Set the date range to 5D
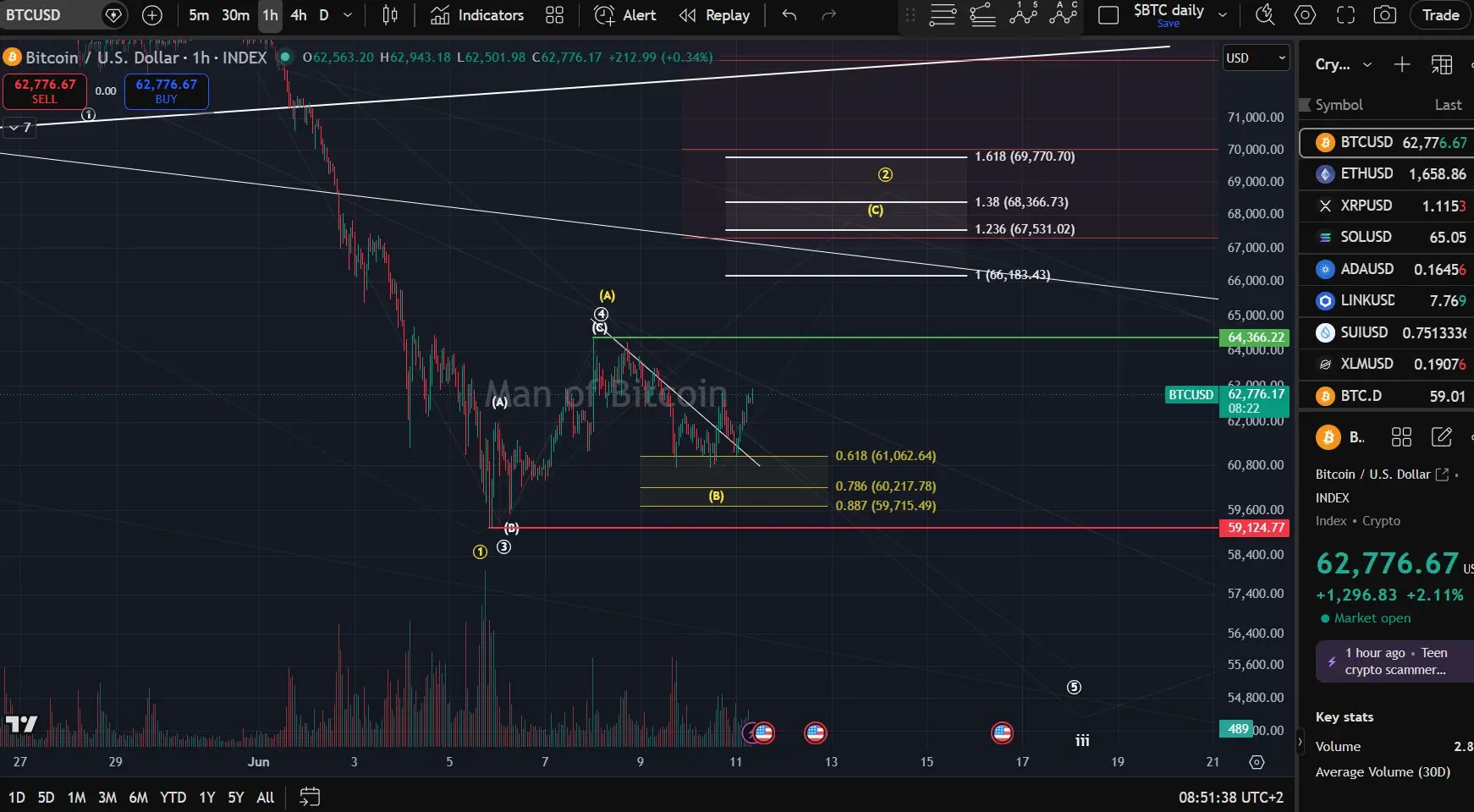 point(47,797)
